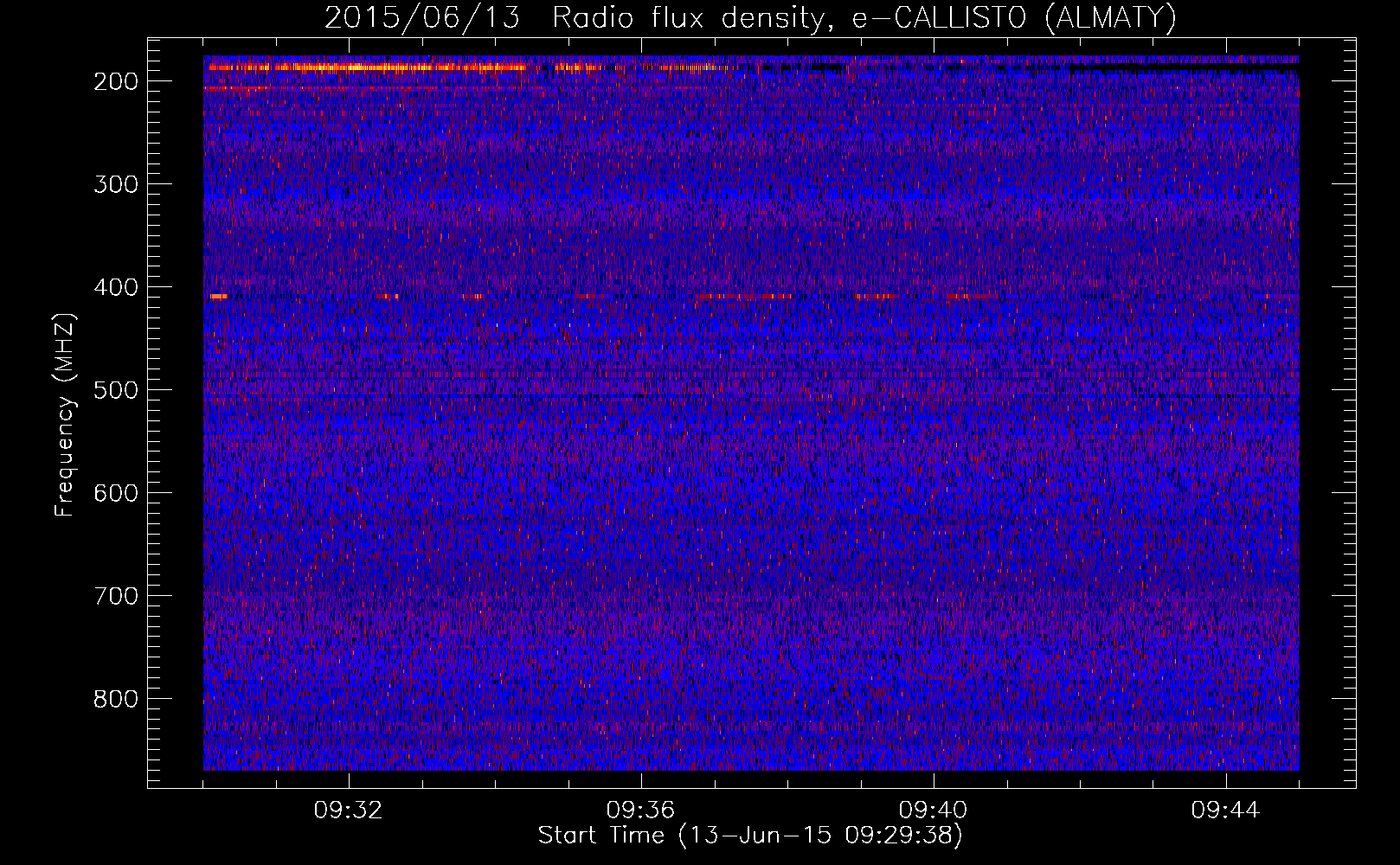Pick the 09:44 time tick label
1400x865 pixels.
(1226, 811)
